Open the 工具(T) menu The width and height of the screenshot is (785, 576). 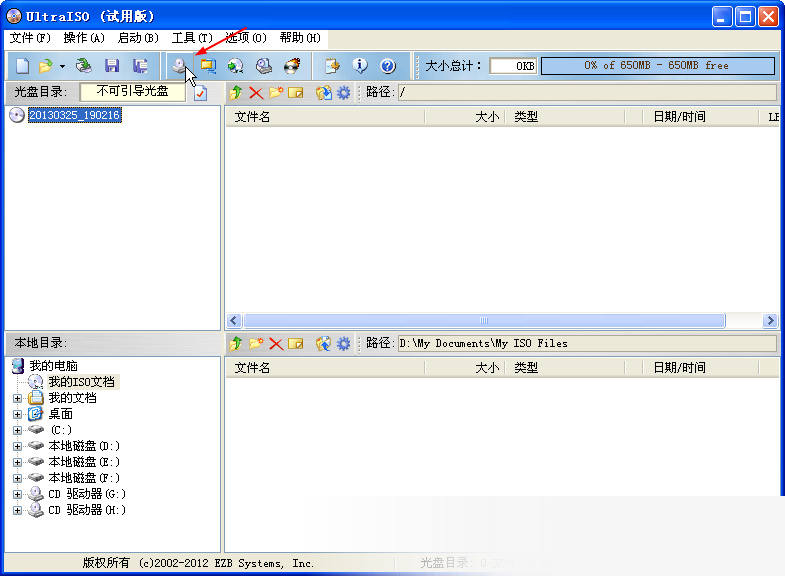tap(192, 38)
